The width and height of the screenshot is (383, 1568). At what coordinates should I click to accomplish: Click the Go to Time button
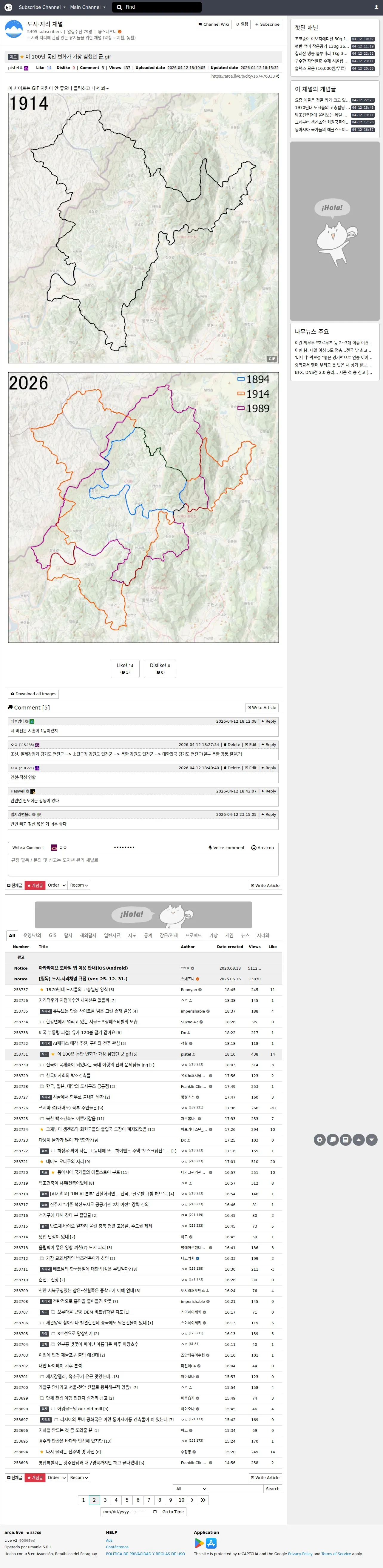173,1511
